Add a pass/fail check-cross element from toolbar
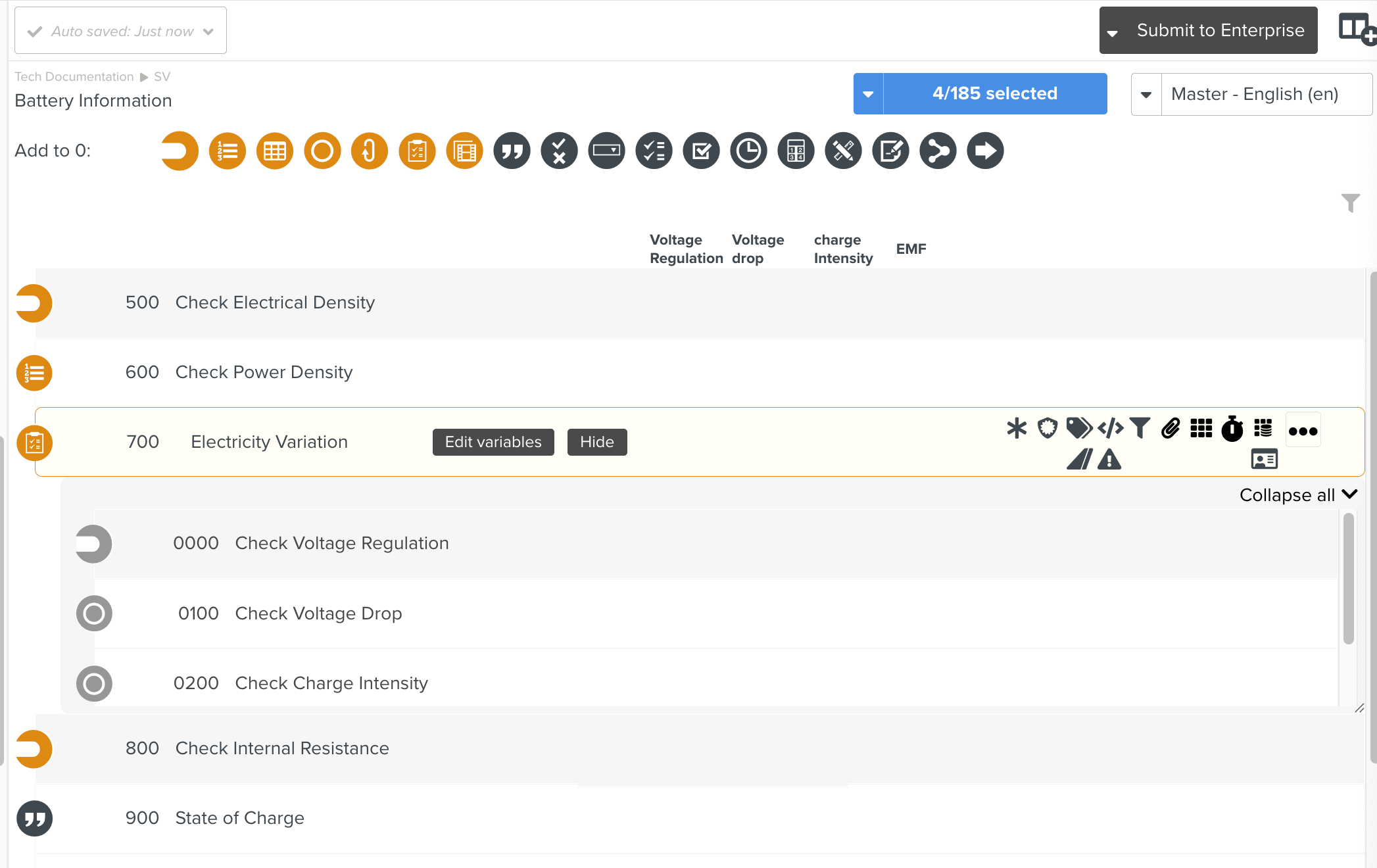This screenshot has height=868, width=1377. coord(559,151)
